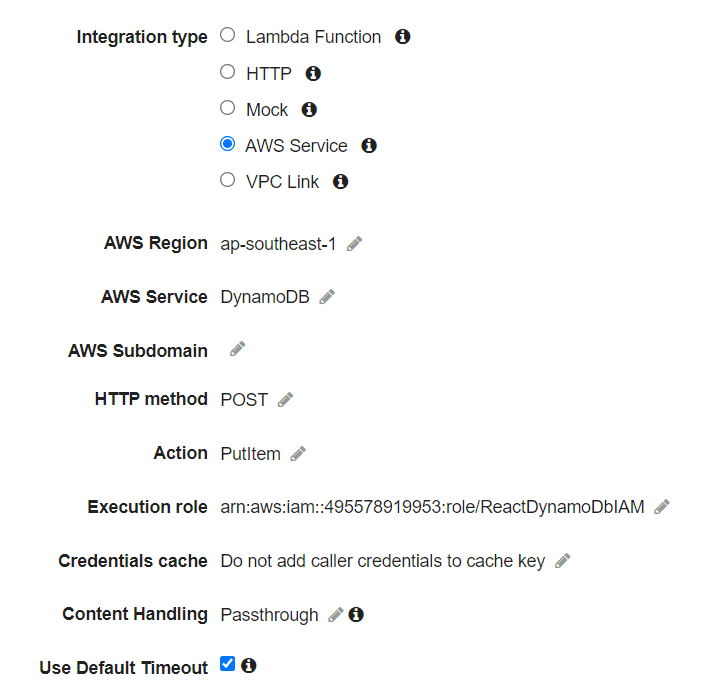Edit Credentials cache setting pencil icon
708x699 pixels.
point(563,560)
